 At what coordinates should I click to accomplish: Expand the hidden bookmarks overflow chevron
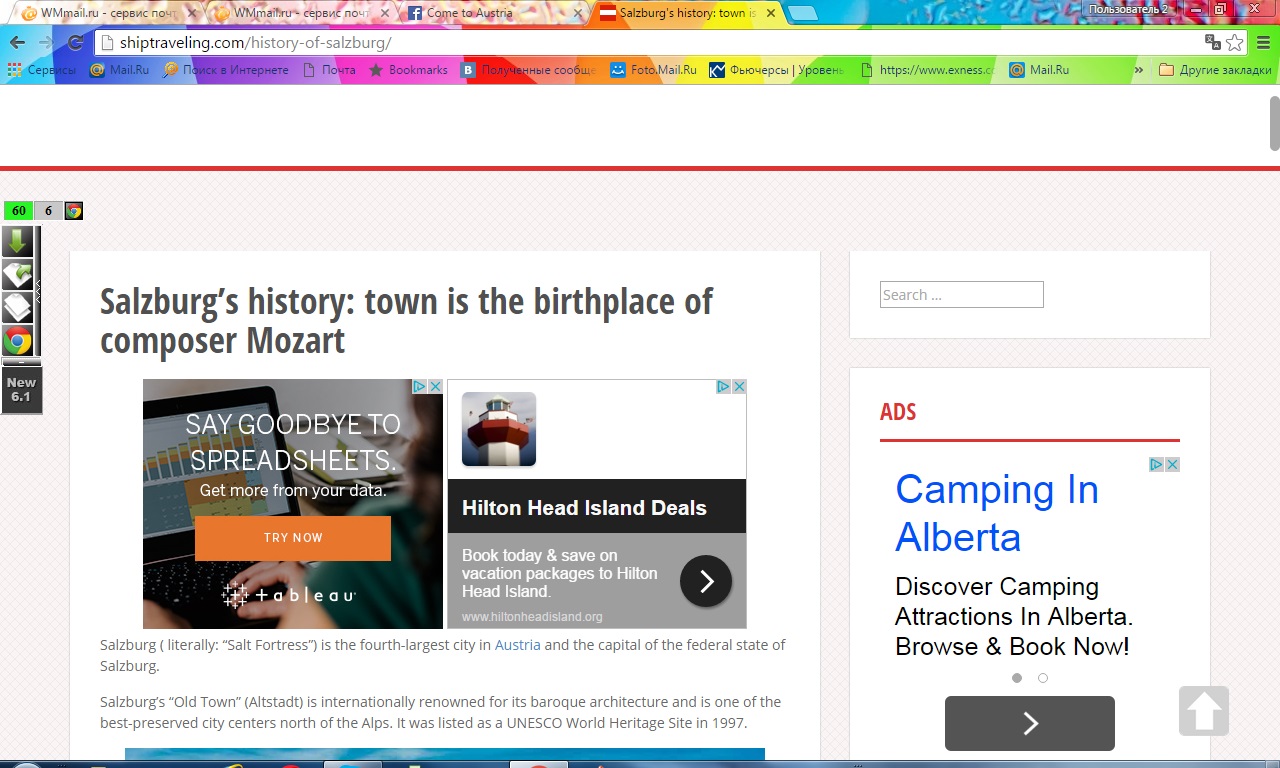coord(1138,70)
